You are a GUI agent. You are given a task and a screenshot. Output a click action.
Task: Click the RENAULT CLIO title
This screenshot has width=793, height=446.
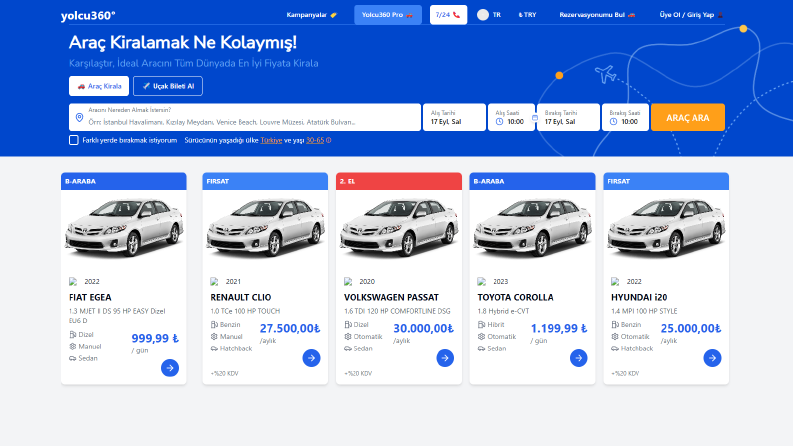pos(241,297)
